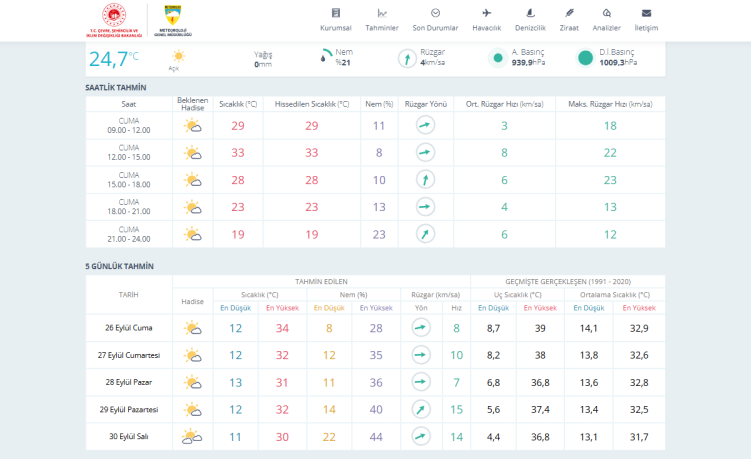Click the Rüzgar wind direction arrow icon

click(x=407, y=58)
